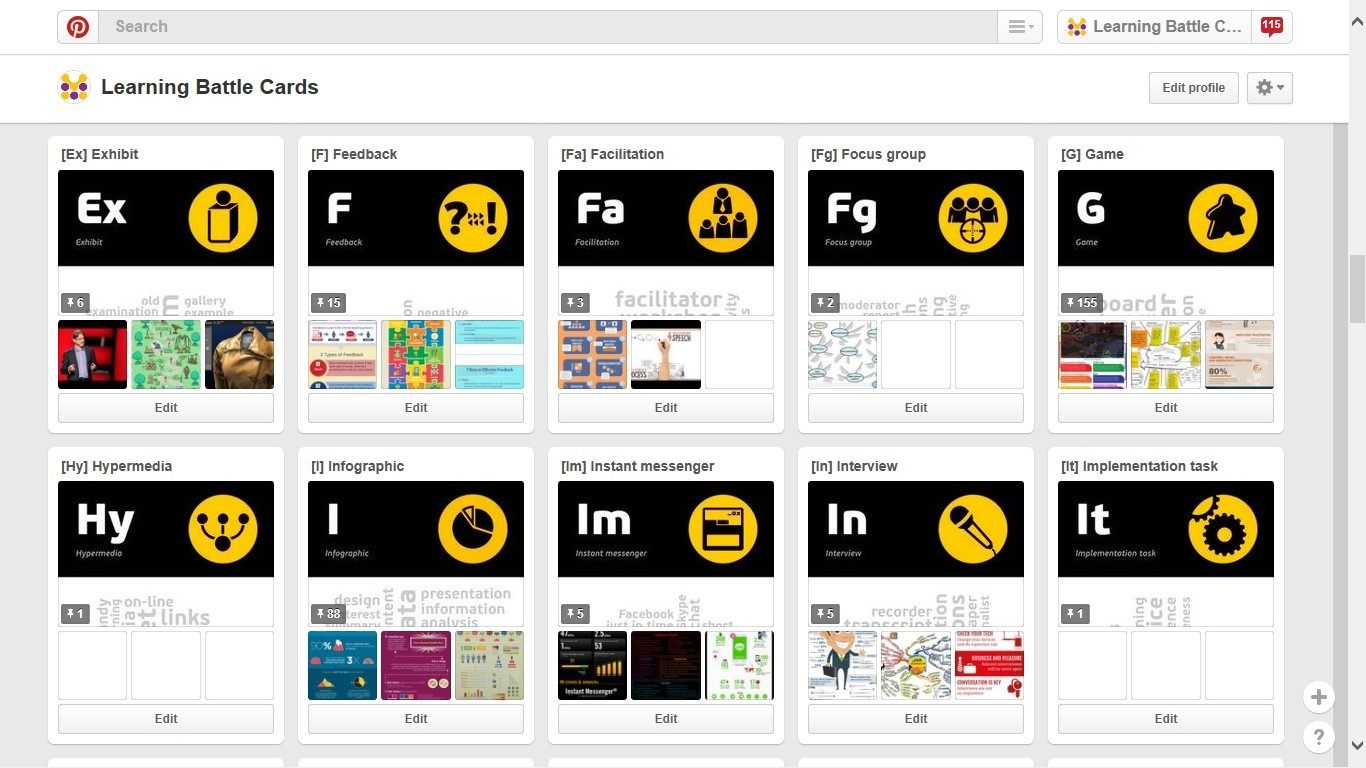The height and width of the screenshot is (768, 1366).
Task: Edit the [G] Game board
Action: coord(1166,408)
